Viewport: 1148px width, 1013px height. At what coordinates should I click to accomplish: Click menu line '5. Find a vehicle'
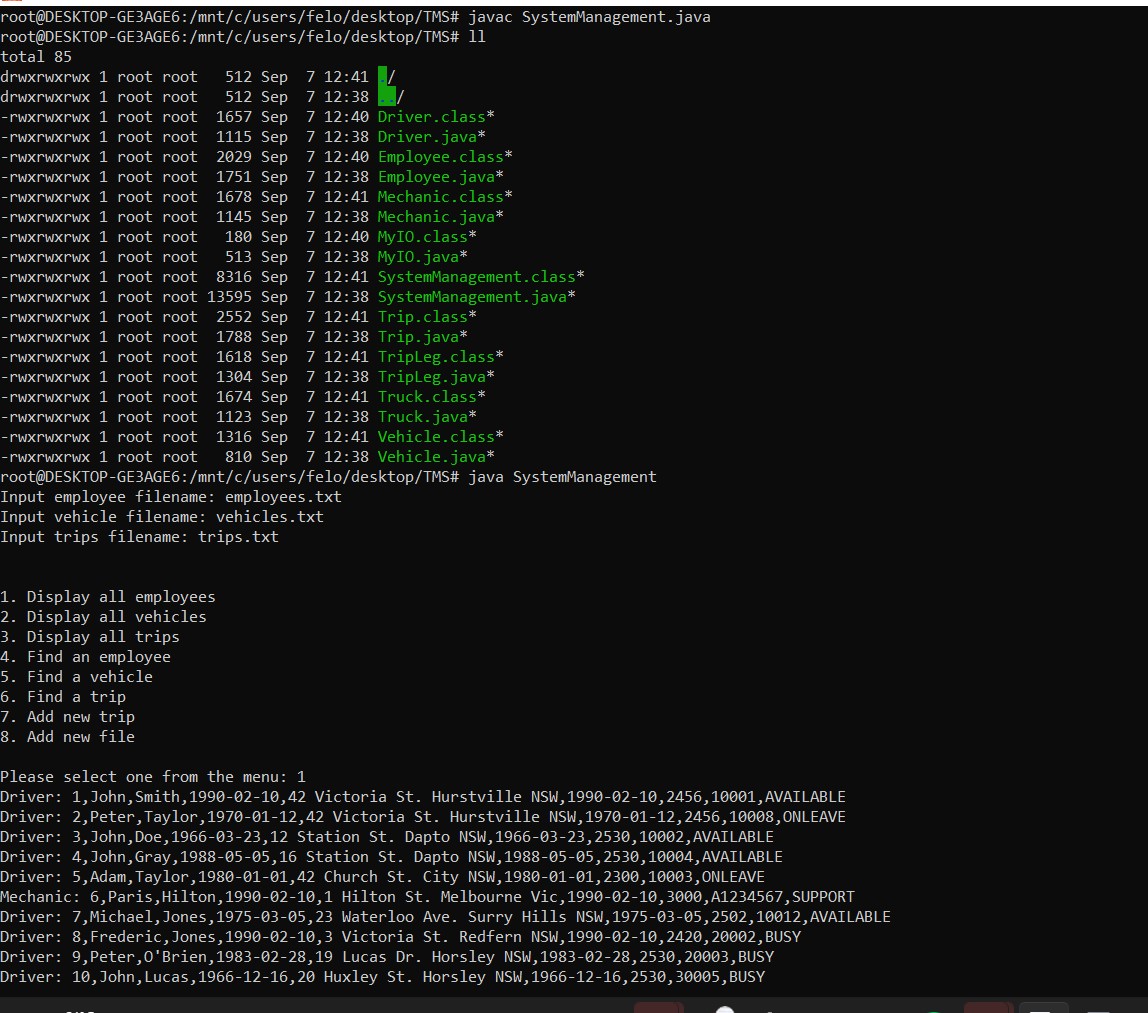(x=76, y=677)
